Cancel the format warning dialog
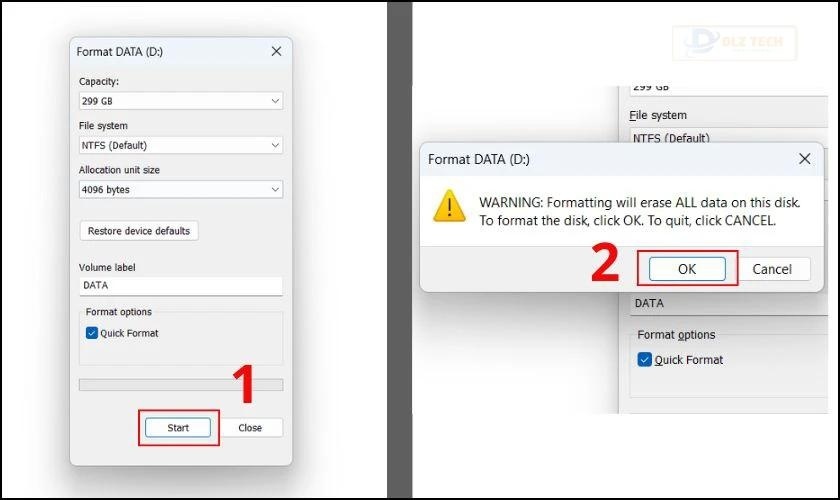The width and height of the screenshot is (840, 500). point(771,268)
